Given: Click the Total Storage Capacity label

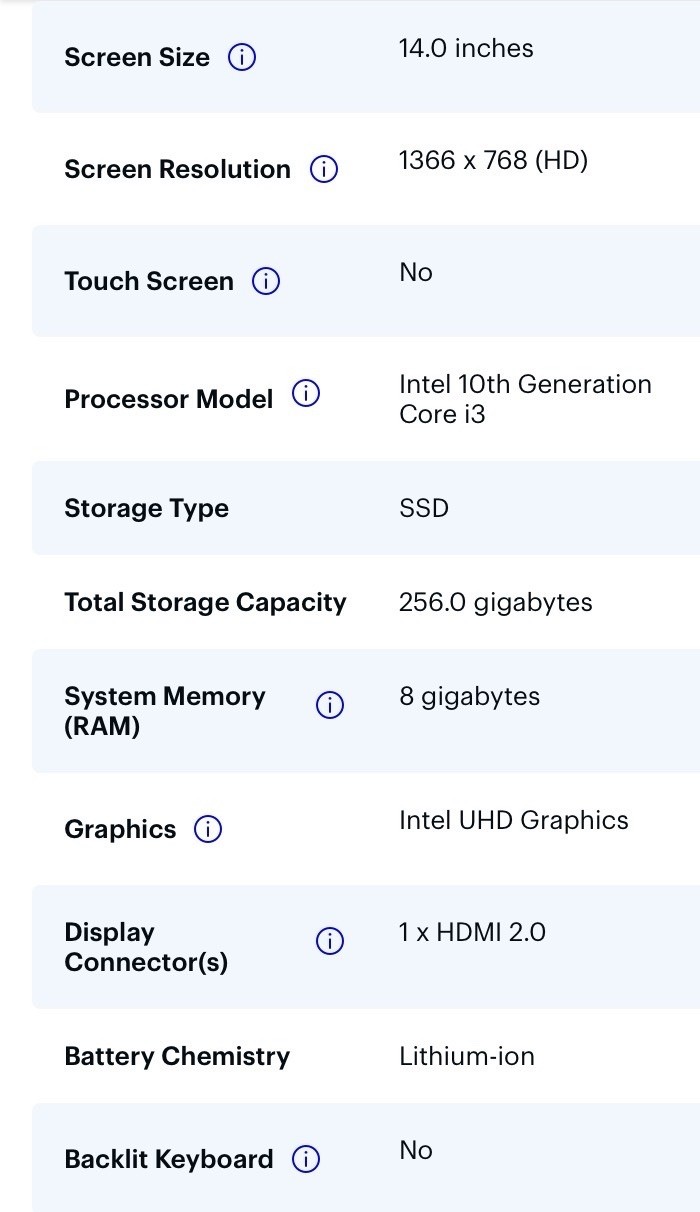Looking at the screenshot, I should pos(205,603).
